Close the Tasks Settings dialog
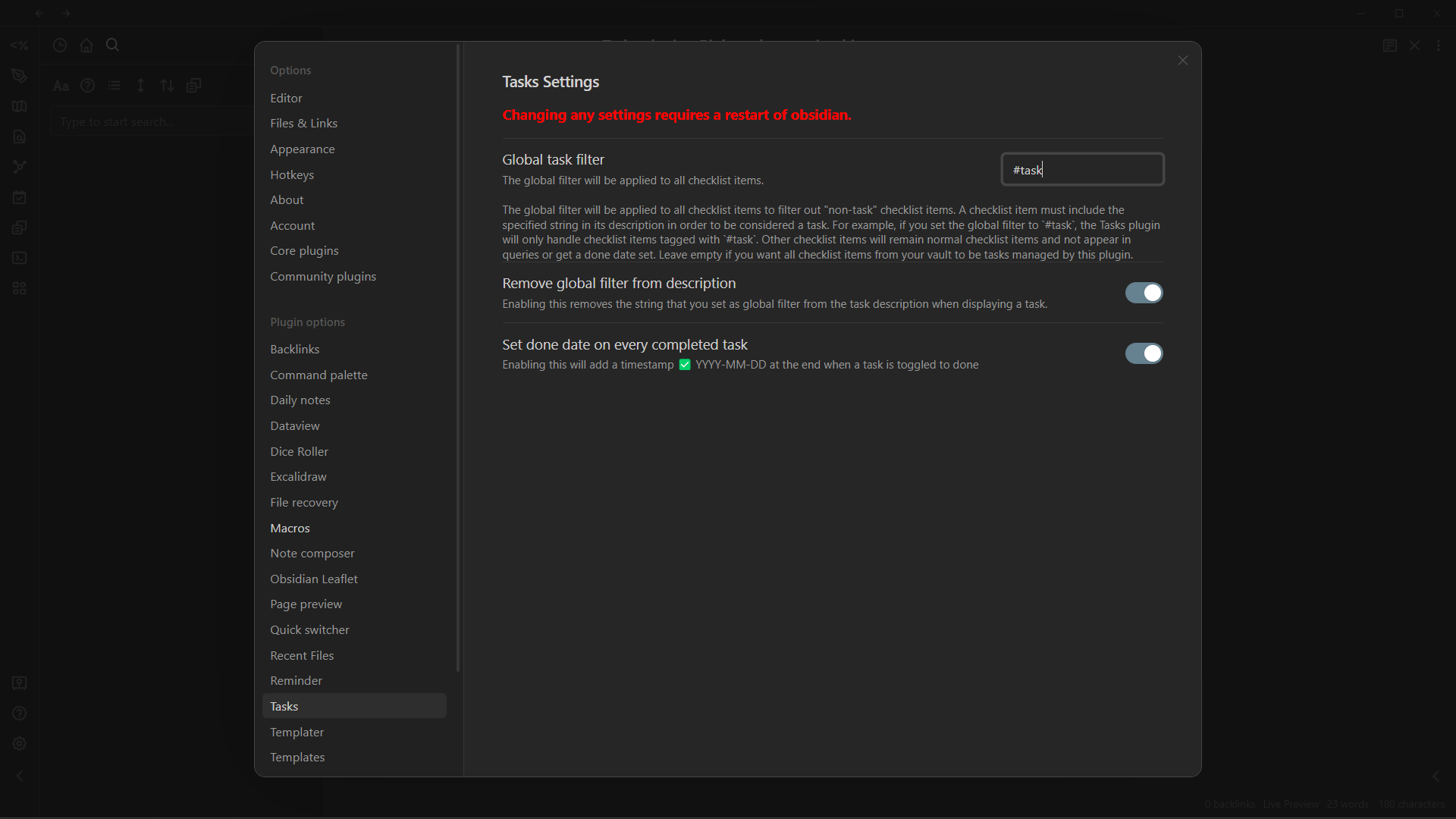The image size is (1456, 819). [1182, 60]
